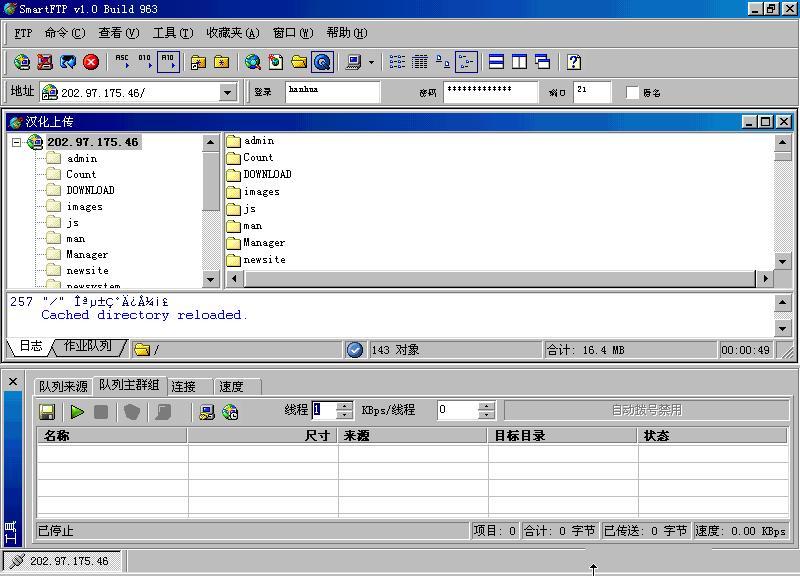
Task: Click the question mark help icon
Action: pyautogui.click(x=574, y=62)
